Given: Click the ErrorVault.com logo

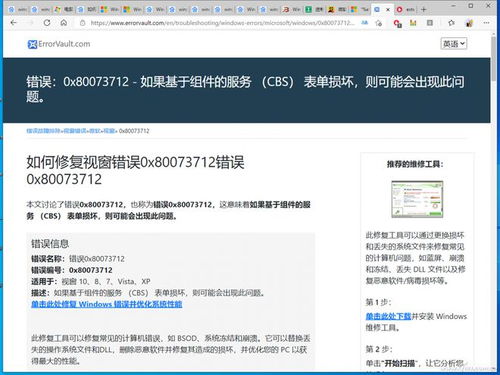Looking at the screenshot, I should point(59,44).
